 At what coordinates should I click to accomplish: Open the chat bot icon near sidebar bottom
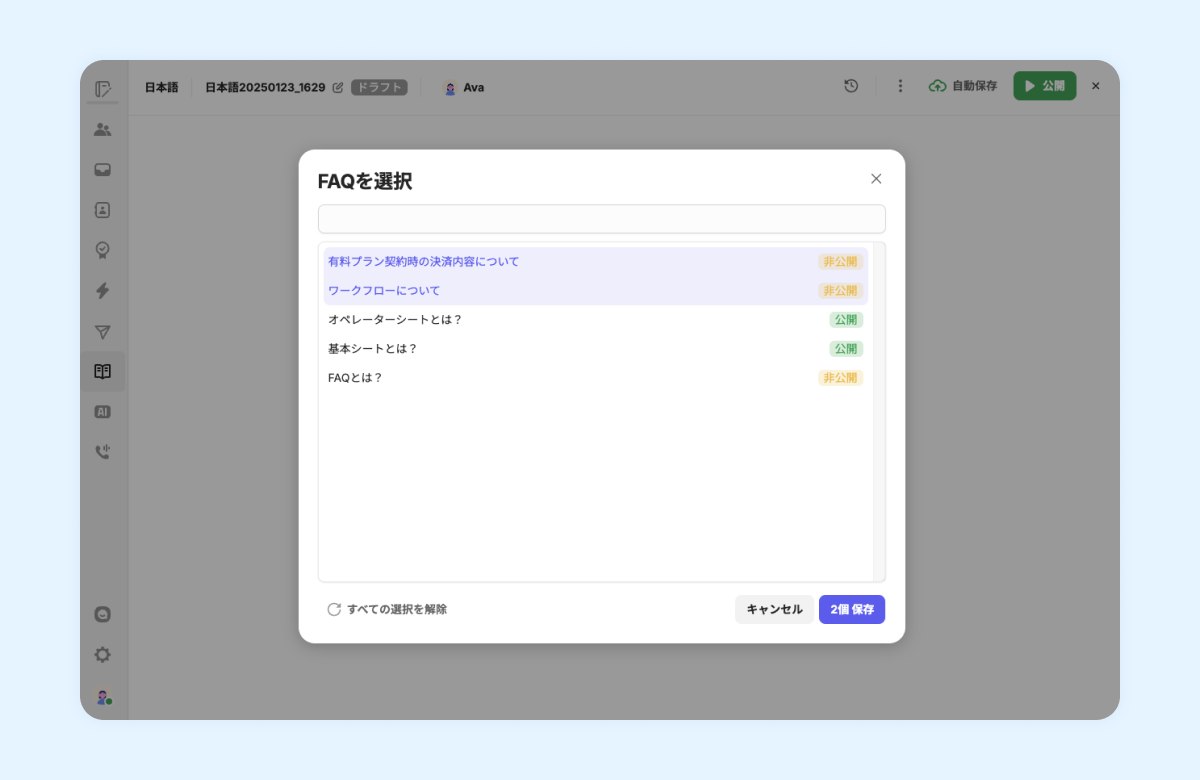point(102,614)
